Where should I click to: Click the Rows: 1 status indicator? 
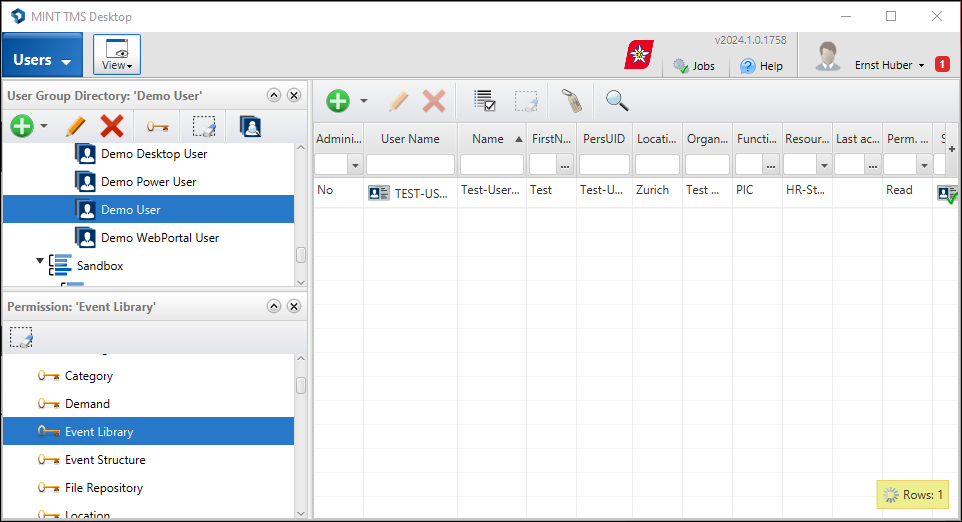pyautogui.click(x=913, y=494)
